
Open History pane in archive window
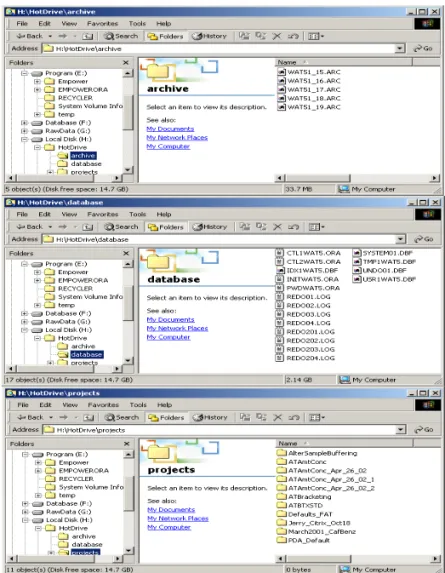(x=210, y=36)
